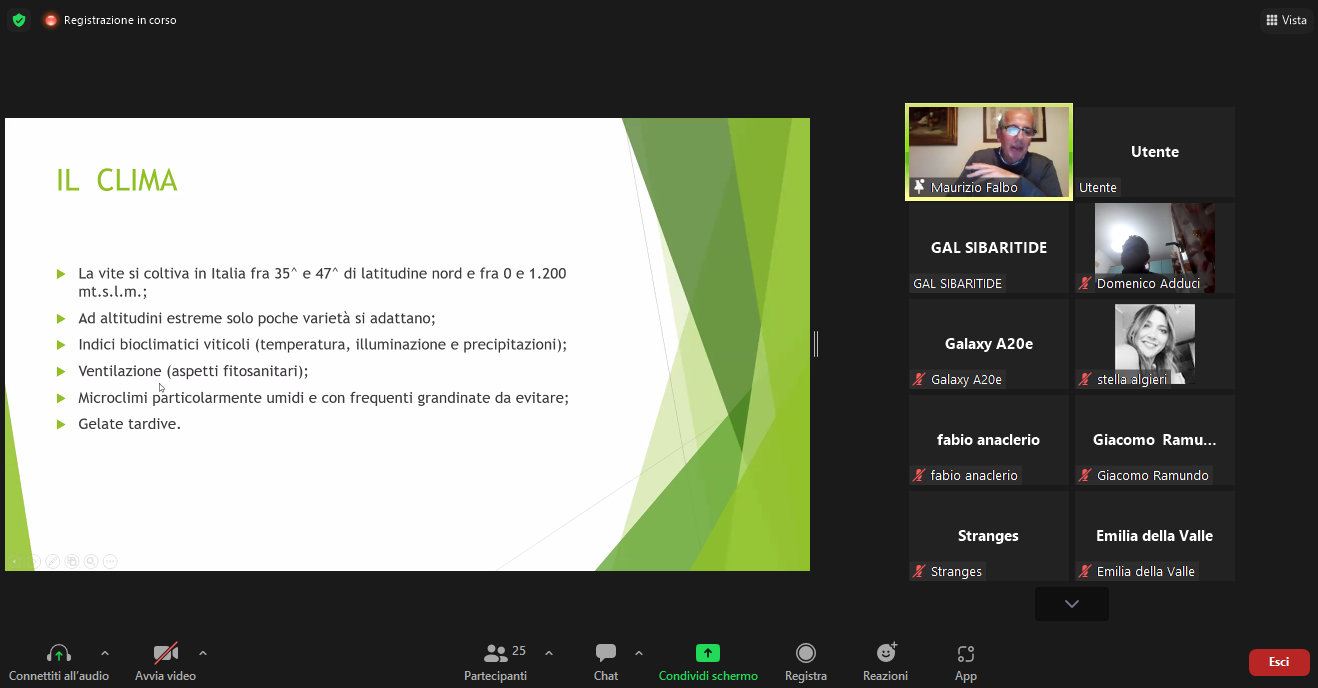Click the bullet "Ventilazione (aspetti fitosanitari);"
Image resolution: width=1318 pixels, height=688 pixels.
pos(193,371)
